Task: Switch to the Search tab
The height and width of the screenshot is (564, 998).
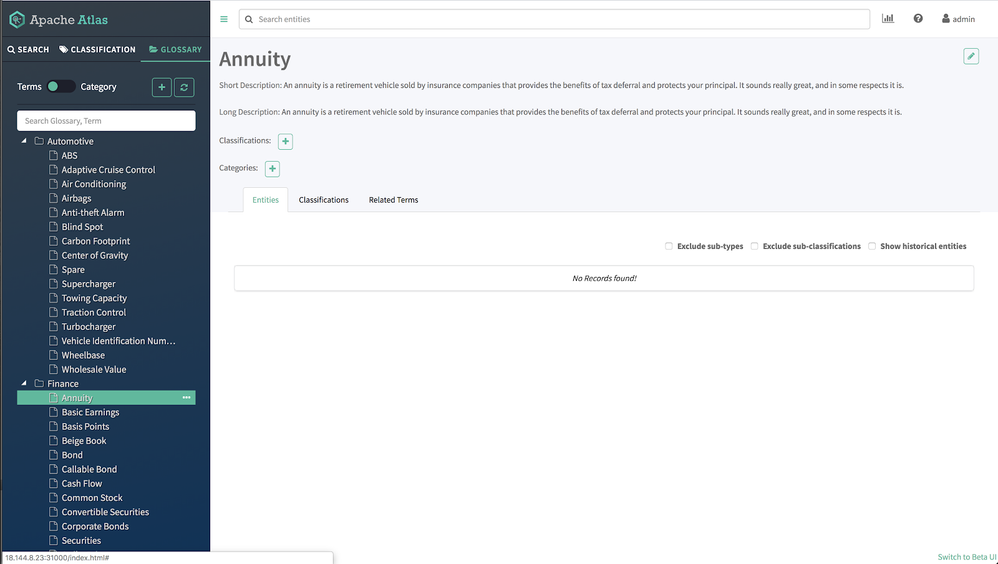Action: coord(28,49)
